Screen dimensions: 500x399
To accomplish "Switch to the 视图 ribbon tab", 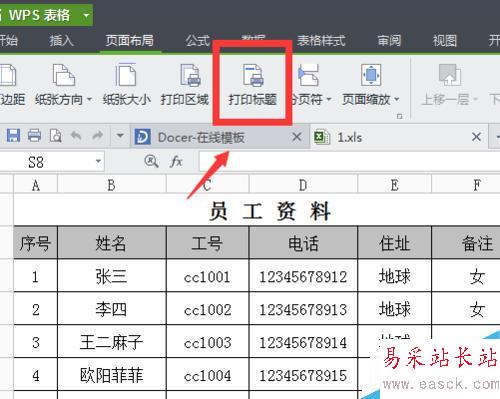I will coord(445,41).
